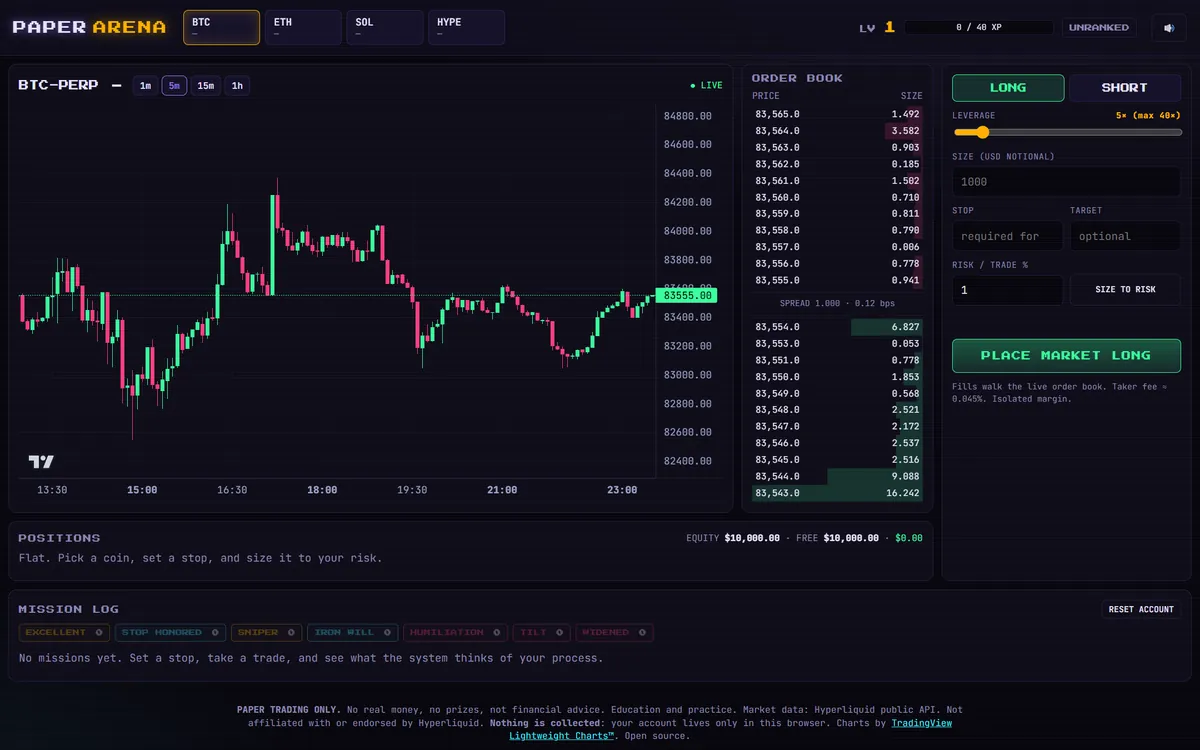The height and width of the screenshot is (750, 1200).
Task: Focus the Size USD notional field
Action: 1066,182
